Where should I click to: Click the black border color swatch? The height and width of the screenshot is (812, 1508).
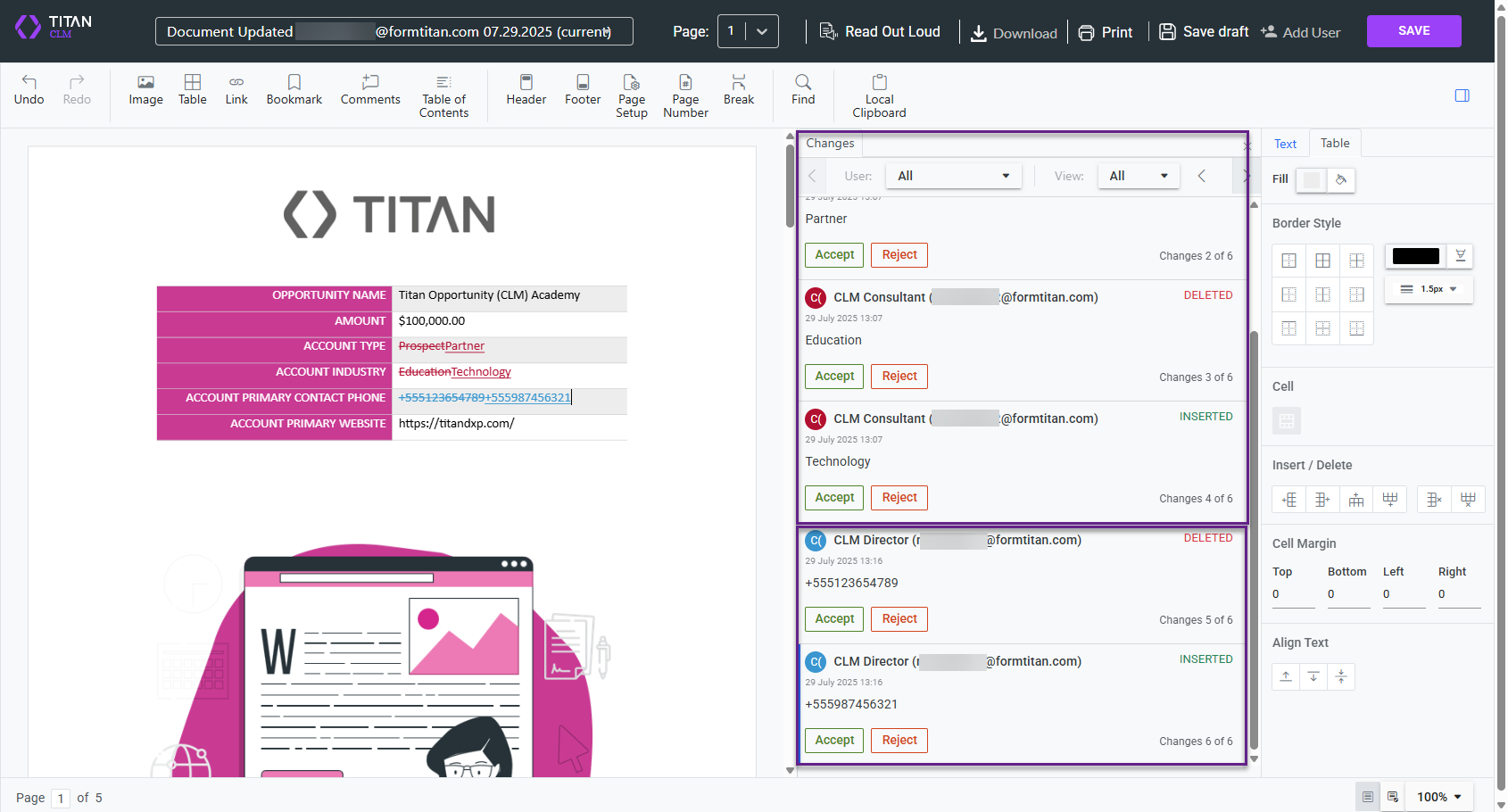tap(1415, 256)
